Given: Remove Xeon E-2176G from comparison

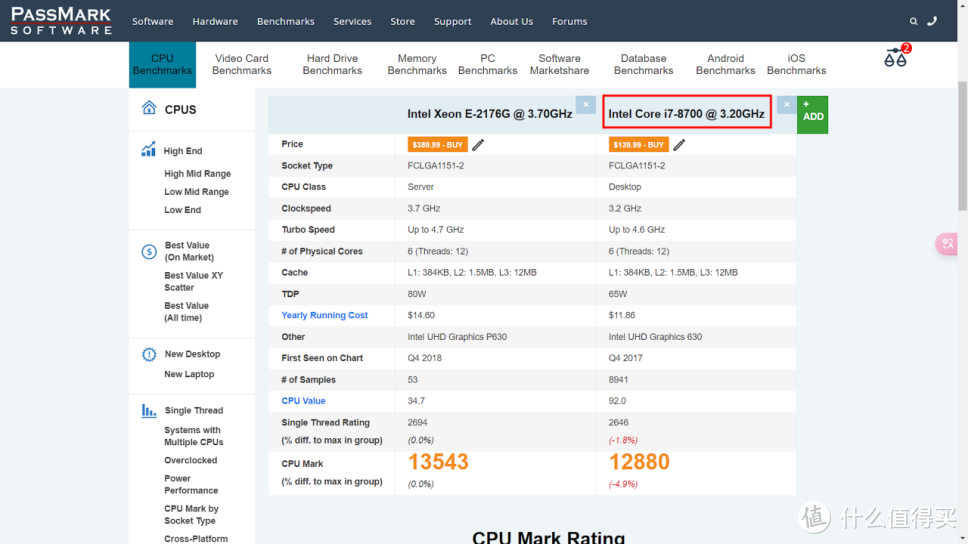Looking at the screenshot, I should (586, 105).
